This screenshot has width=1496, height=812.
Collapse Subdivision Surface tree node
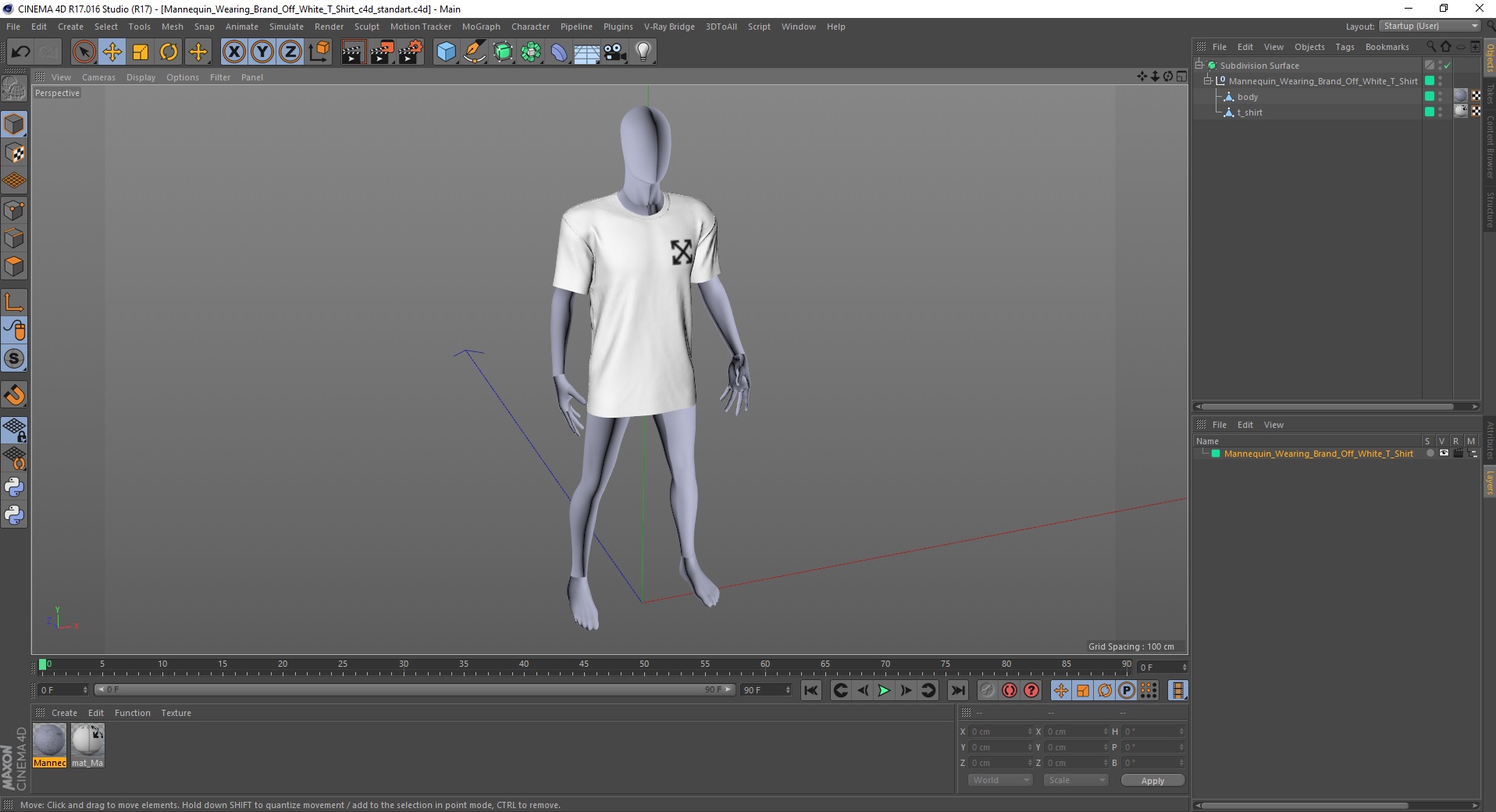tap(1199, 65)
